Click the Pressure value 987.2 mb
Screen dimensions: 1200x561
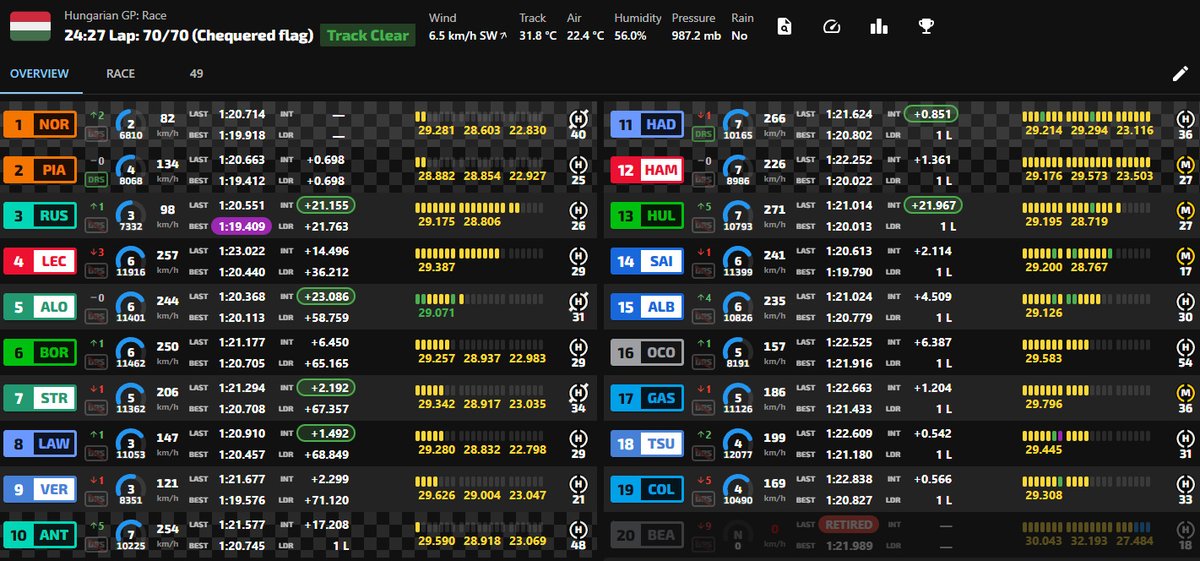pyautogui.click(x=696, y=35)
